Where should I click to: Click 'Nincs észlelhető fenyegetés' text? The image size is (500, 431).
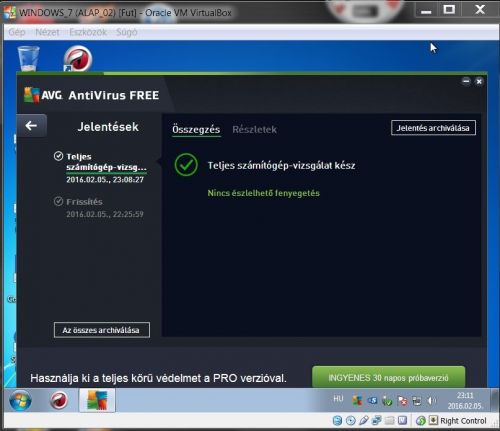[263, 193]
